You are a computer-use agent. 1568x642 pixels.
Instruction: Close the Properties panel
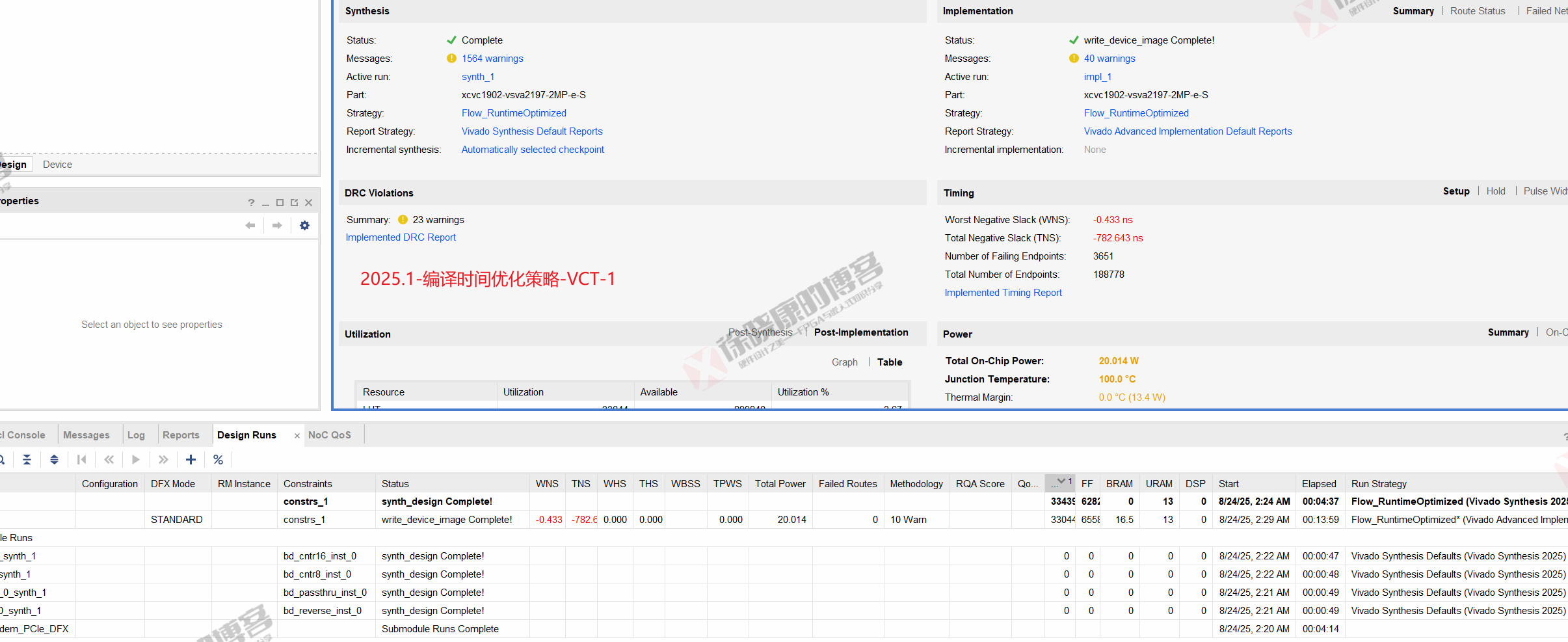(308, 202)
